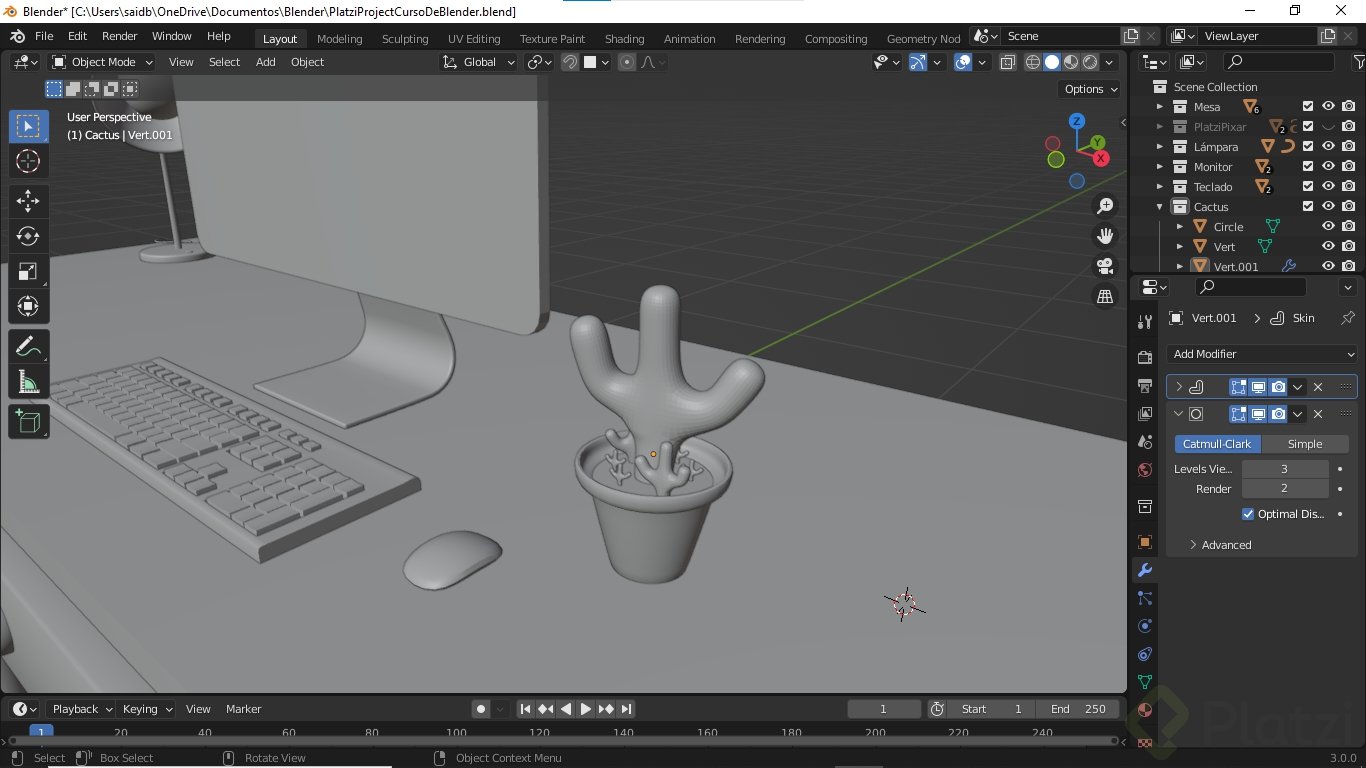Viewport: 1366px width, 768px height.
Task: Switch to the Sculpting workspace tab
Action: (405, 39)
